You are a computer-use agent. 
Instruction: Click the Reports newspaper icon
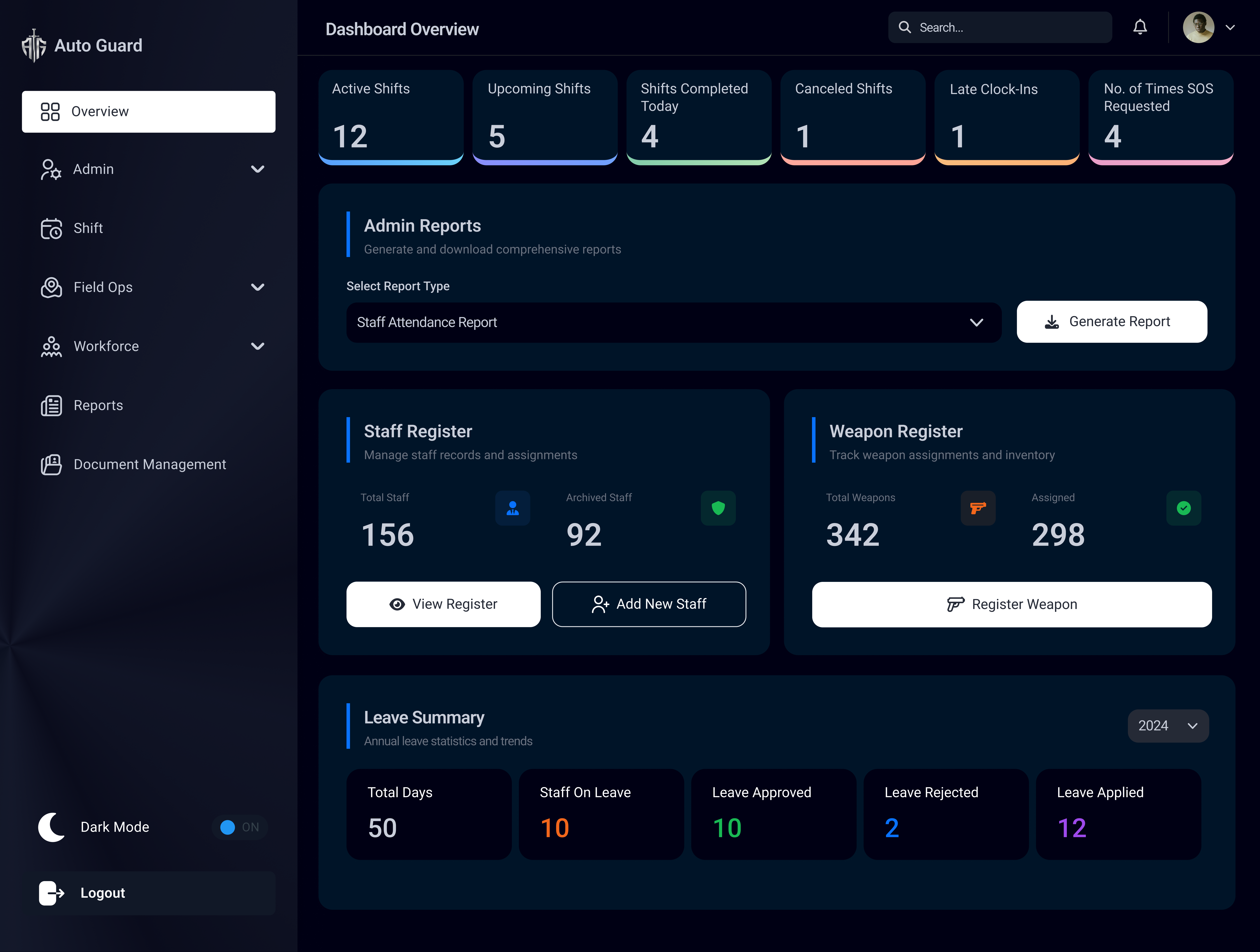click(x=51, y=406)
